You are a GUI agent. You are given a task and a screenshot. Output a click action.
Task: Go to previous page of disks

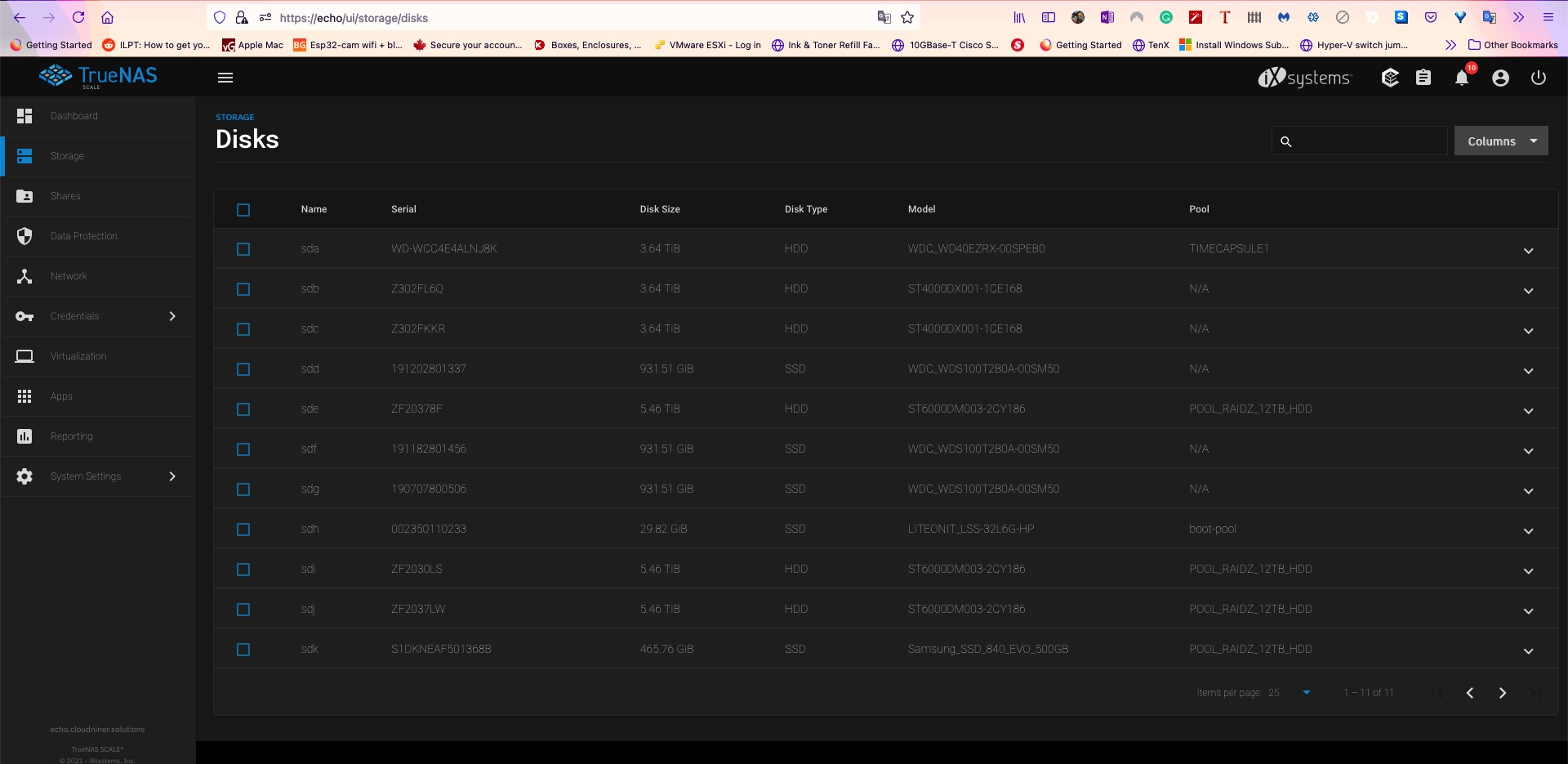(x=1470, y=693)
